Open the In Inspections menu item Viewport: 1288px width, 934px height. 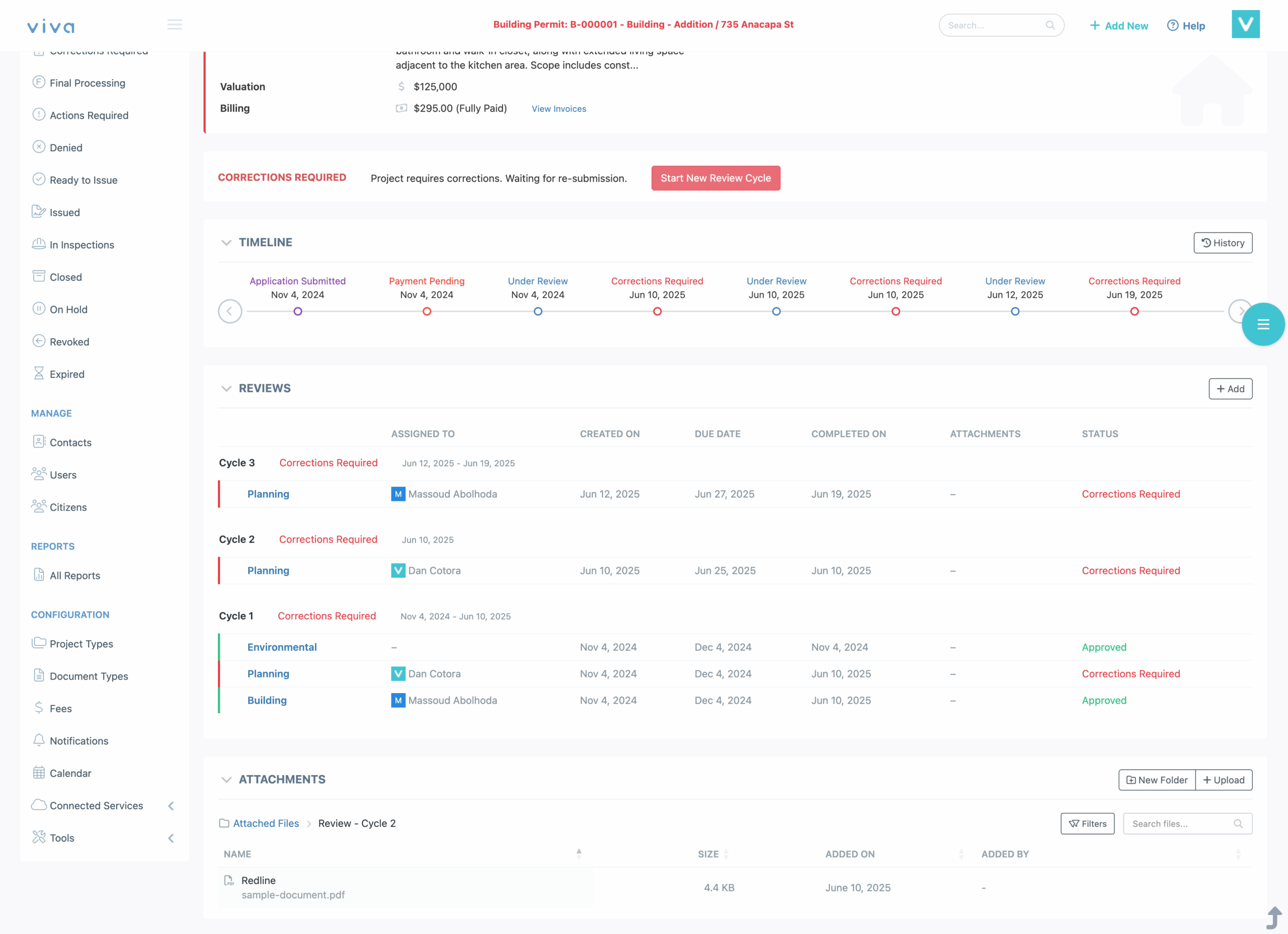tap(82, 245)
